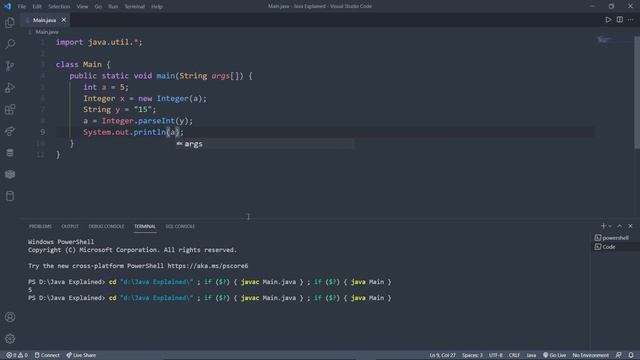
Task: Open notifications bell in status bar
Action: (631, 355)
